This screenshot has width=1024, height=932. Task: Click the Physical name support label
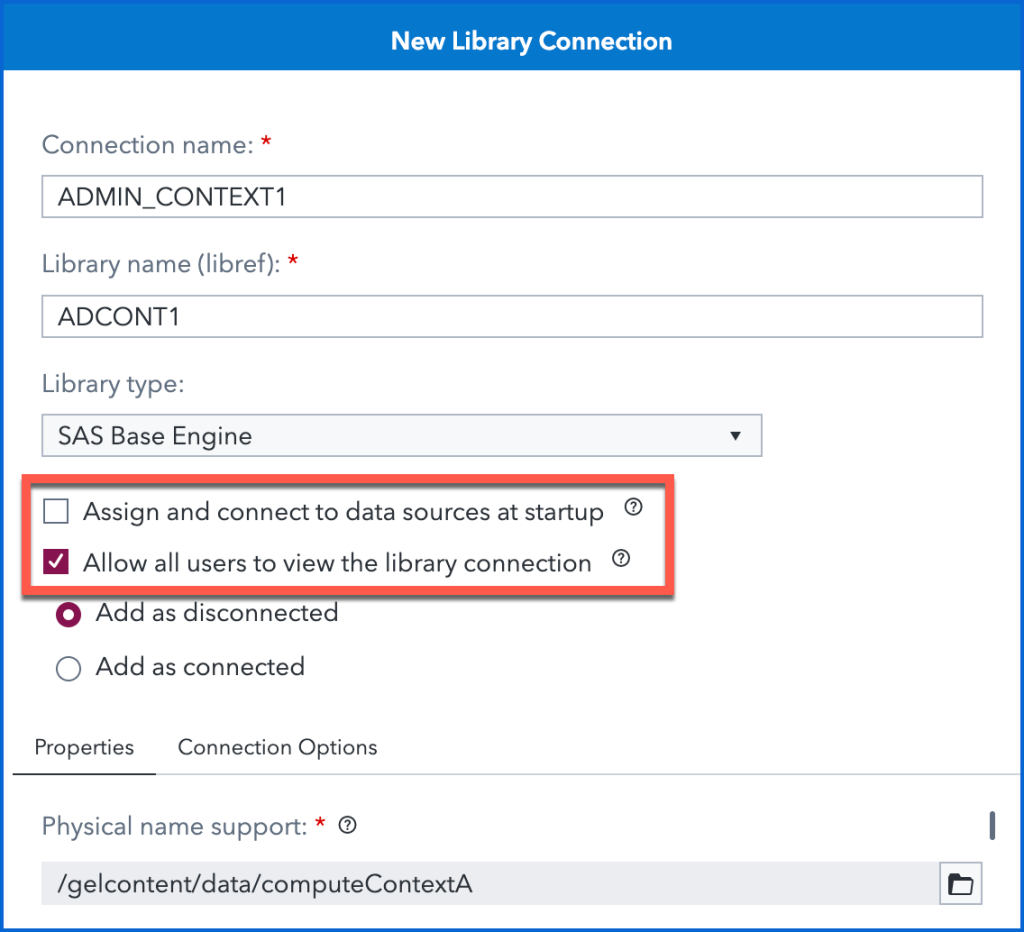(173, 826)
